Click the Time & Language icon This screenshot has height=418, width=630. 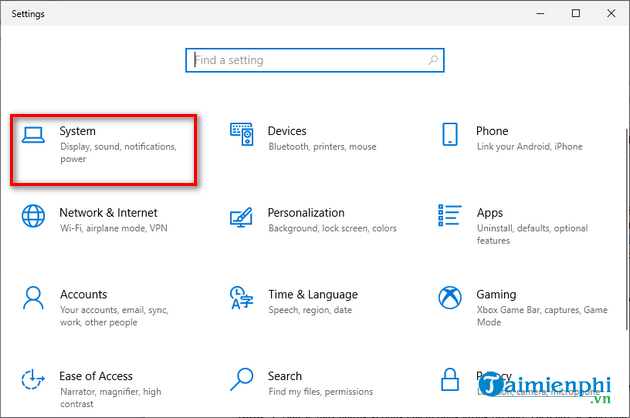242,298
